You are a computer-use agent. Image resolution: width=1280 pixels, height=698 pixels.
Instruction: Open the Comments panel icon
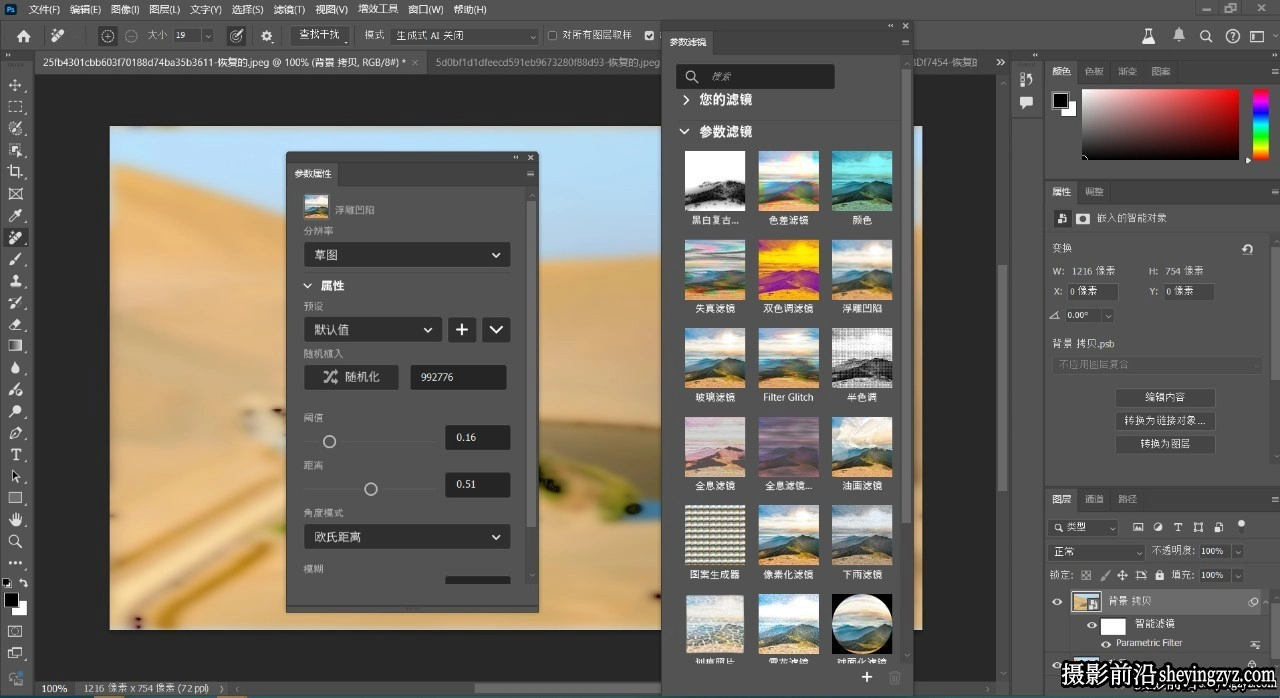coord(1026,103)
